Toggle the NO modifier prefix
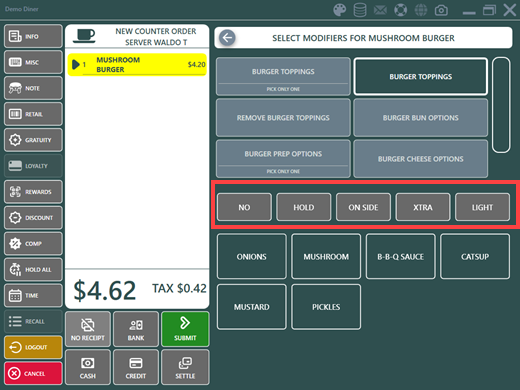This screenshot has height=390, width=520. (x=244, y=207)
